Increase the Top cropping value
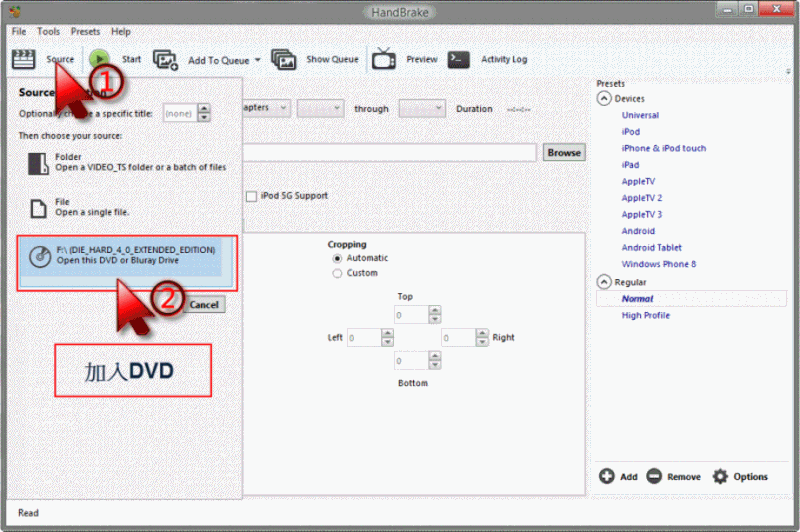 point(435,310)
